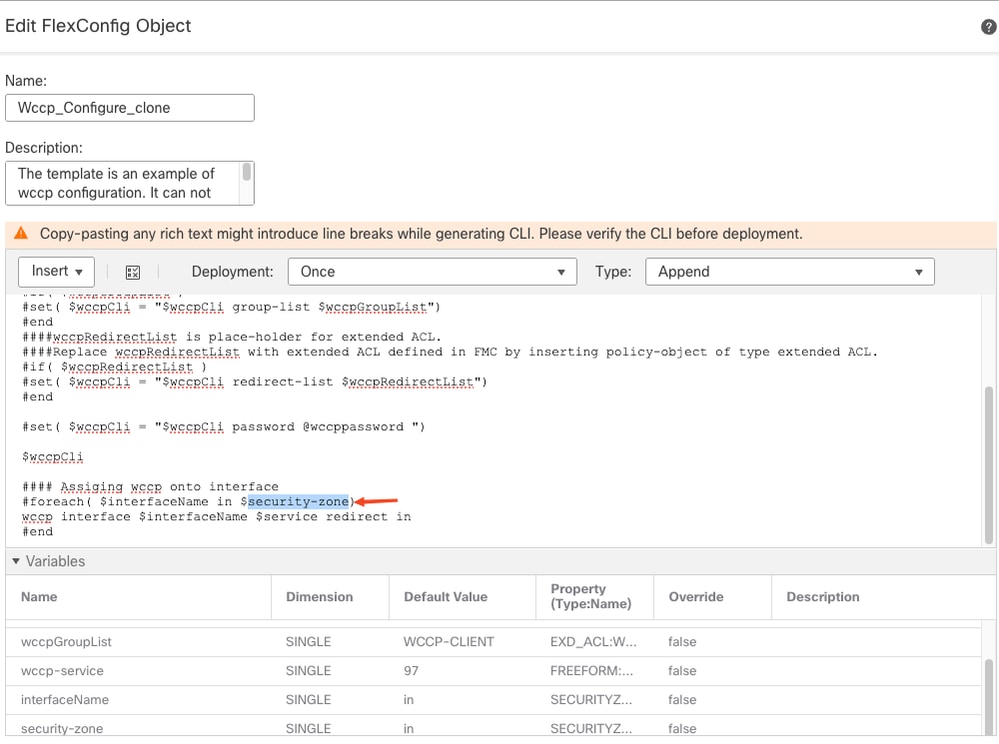Click the Dimension column header
999x744 pixels.
[319, 597]
